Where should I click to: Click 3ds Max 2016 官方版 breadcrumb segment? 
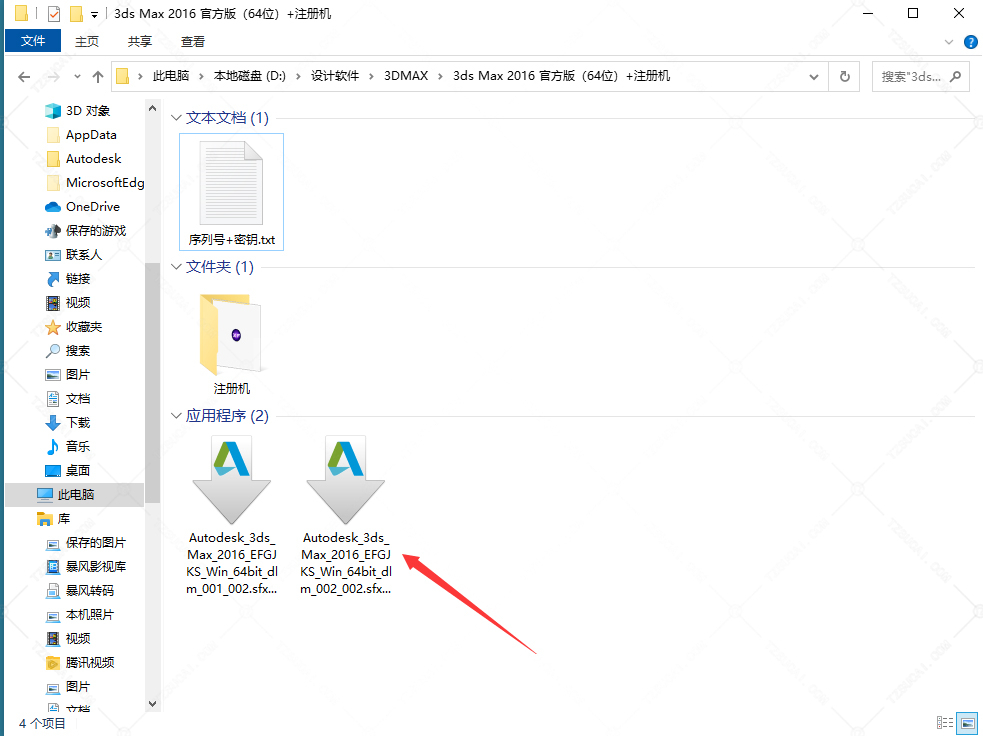pyautogui.click(x=562, y=76)
